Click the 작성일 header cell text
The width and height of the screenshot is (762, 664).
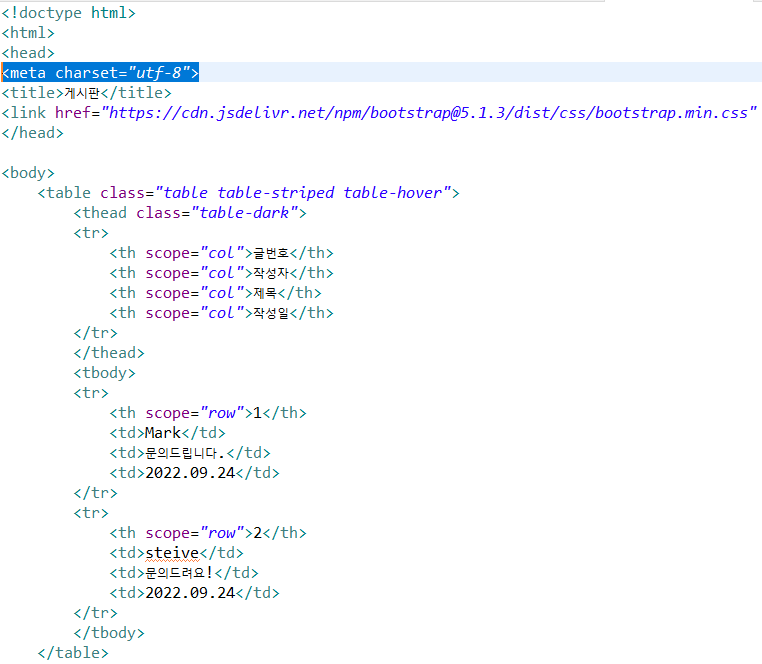coord(271,313)
